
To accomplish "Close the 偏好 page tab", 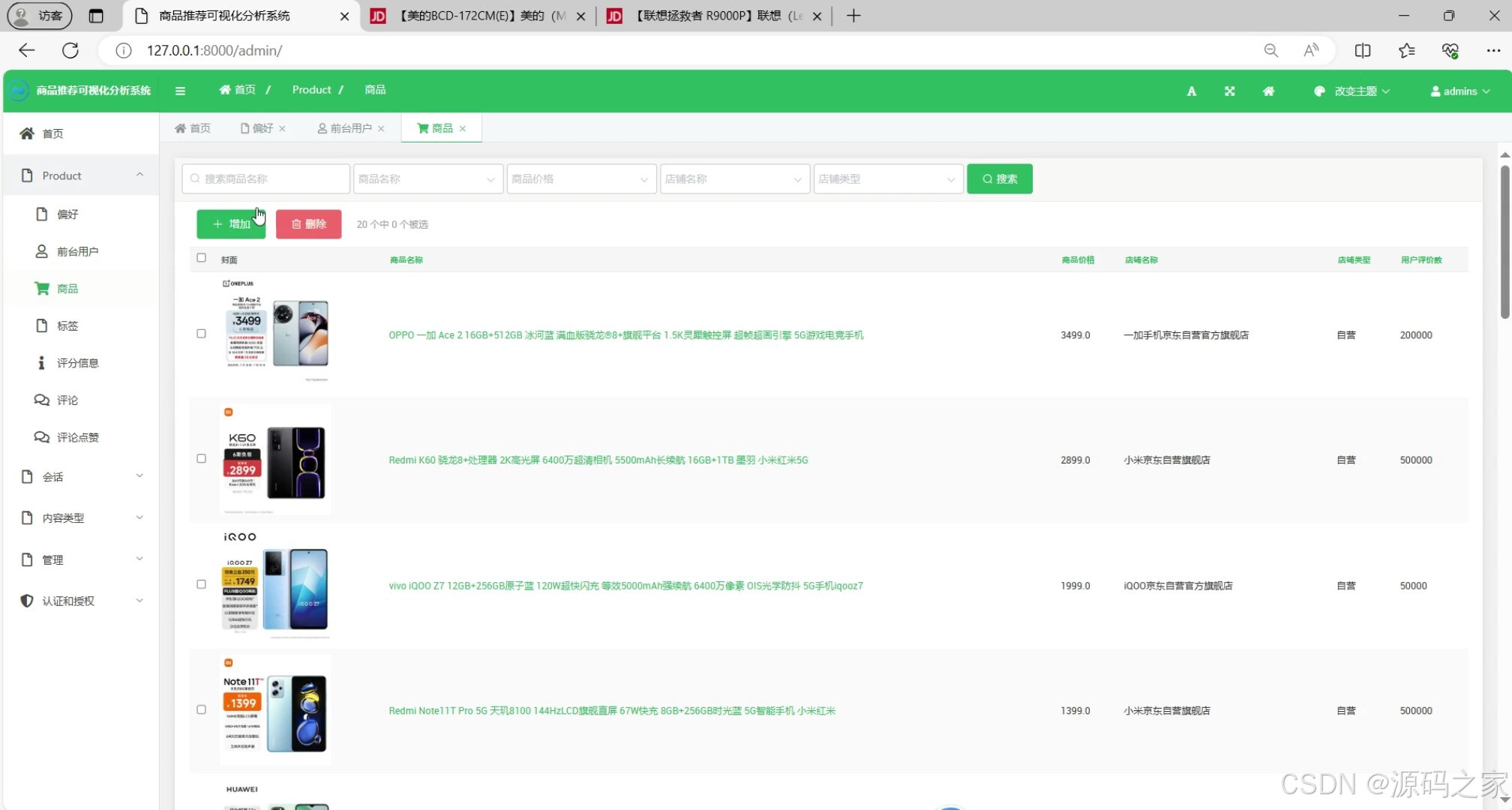I will (282, 128).
